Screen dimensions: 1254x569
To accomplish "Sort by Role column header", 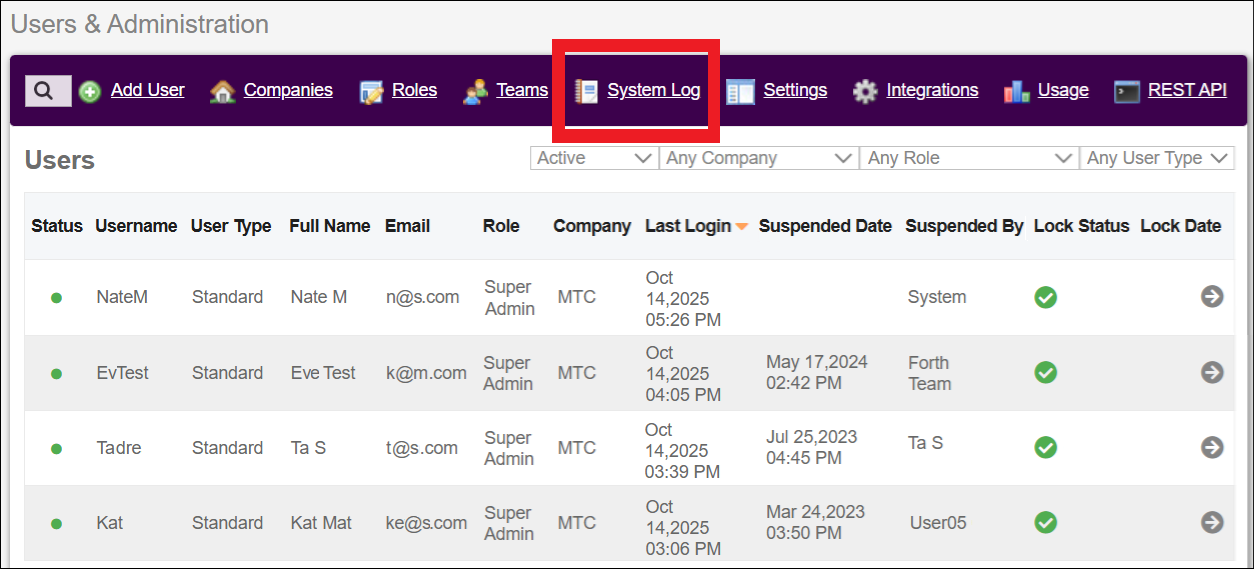I will tap(501, 226).
